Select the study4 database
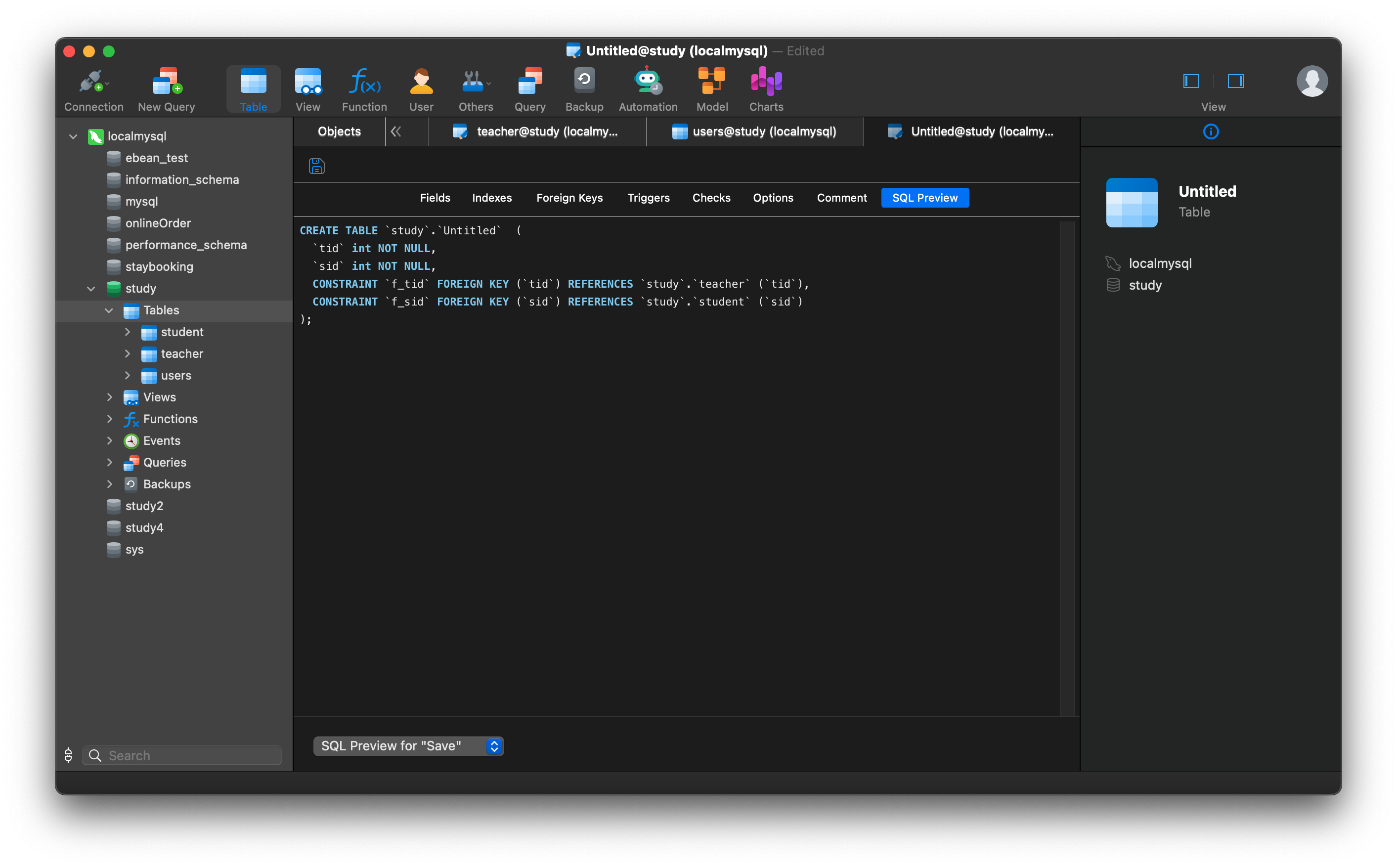This screenshot has height=868, width=1397. coord(144,527)
